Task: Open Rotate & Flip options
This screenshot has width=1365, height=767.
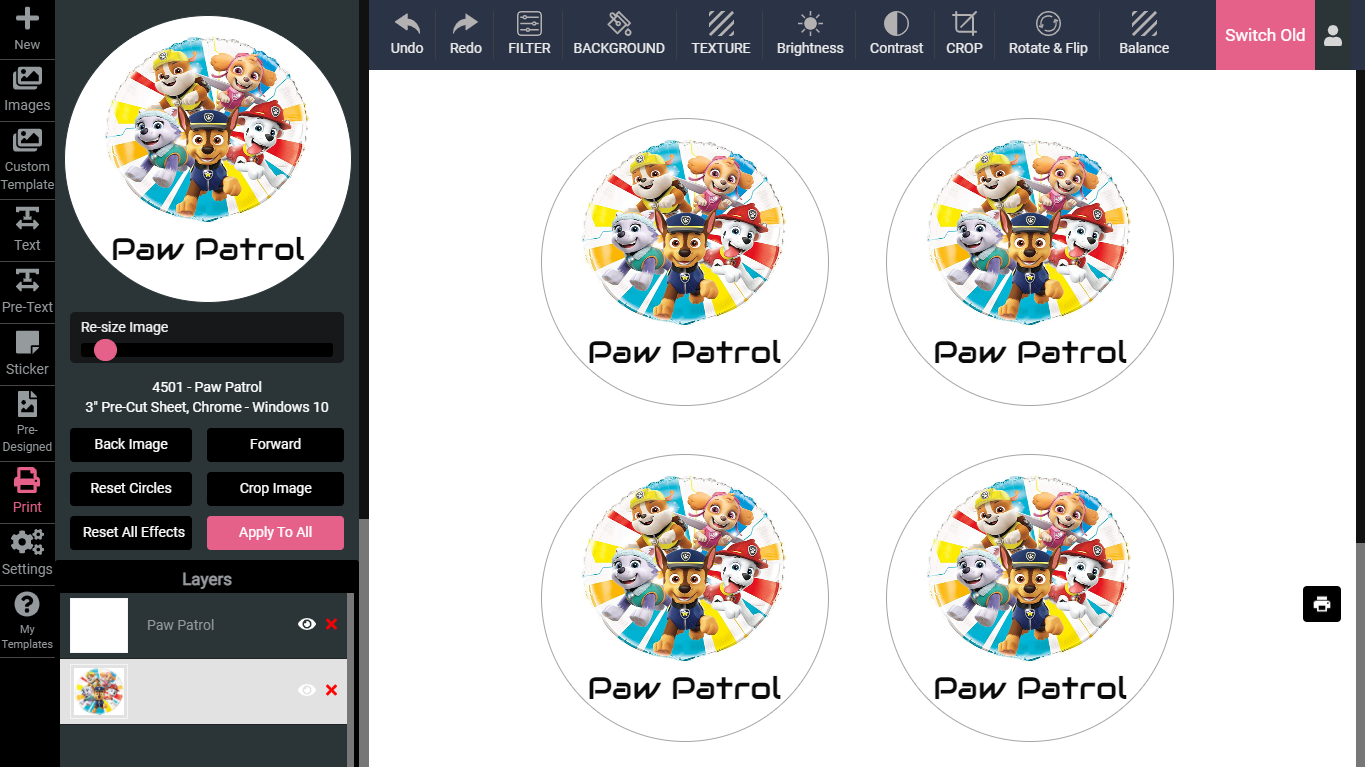Action: tap(1047, 34)
